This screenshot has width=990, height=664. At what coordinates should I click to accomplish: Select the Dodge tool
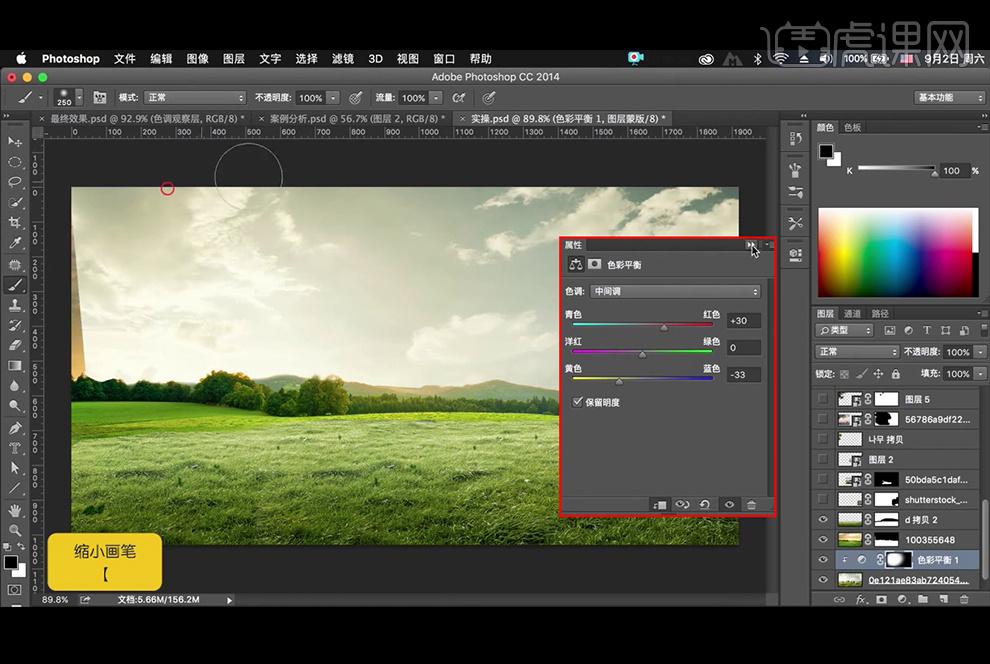15,406
